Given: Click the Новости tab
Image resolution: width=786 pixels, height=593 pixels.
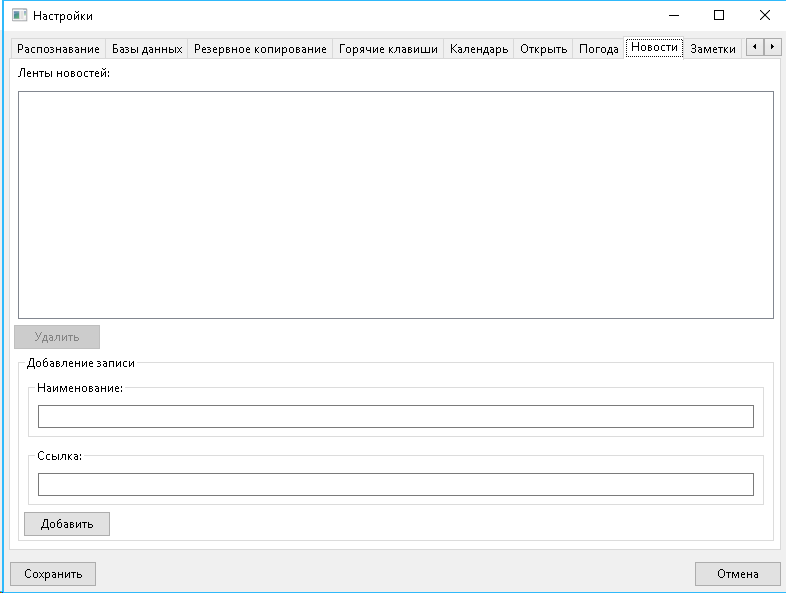Looking at the screenshot, I should (x=654, y=48).
